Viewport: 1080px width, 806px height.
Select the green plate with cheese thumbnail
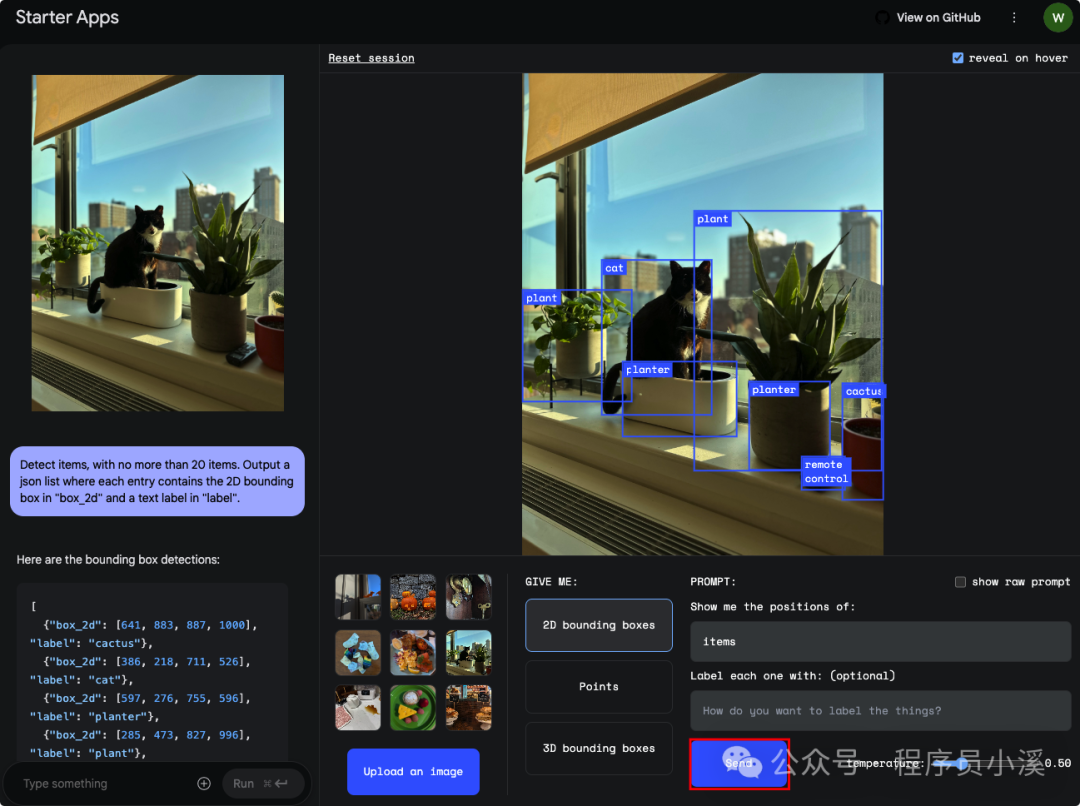413,707
